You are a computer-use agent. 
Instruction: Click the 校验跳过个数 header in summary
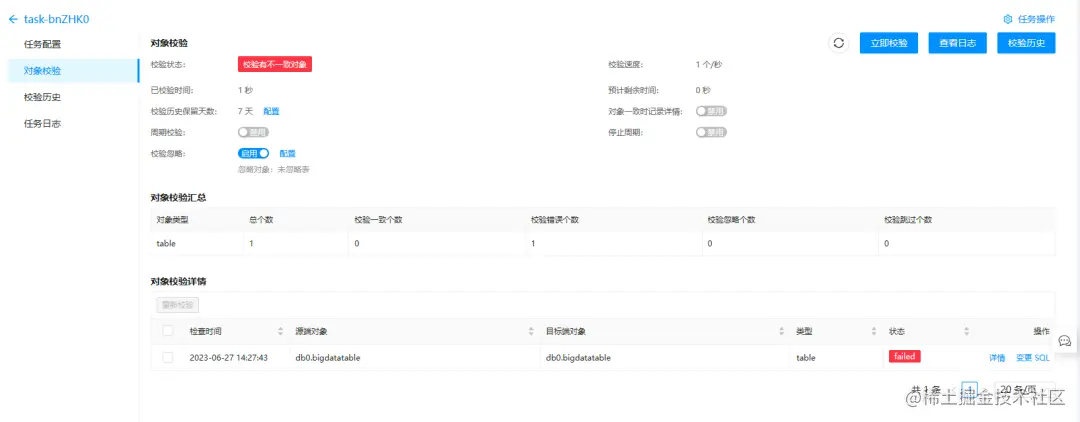(x=908, y=220)
